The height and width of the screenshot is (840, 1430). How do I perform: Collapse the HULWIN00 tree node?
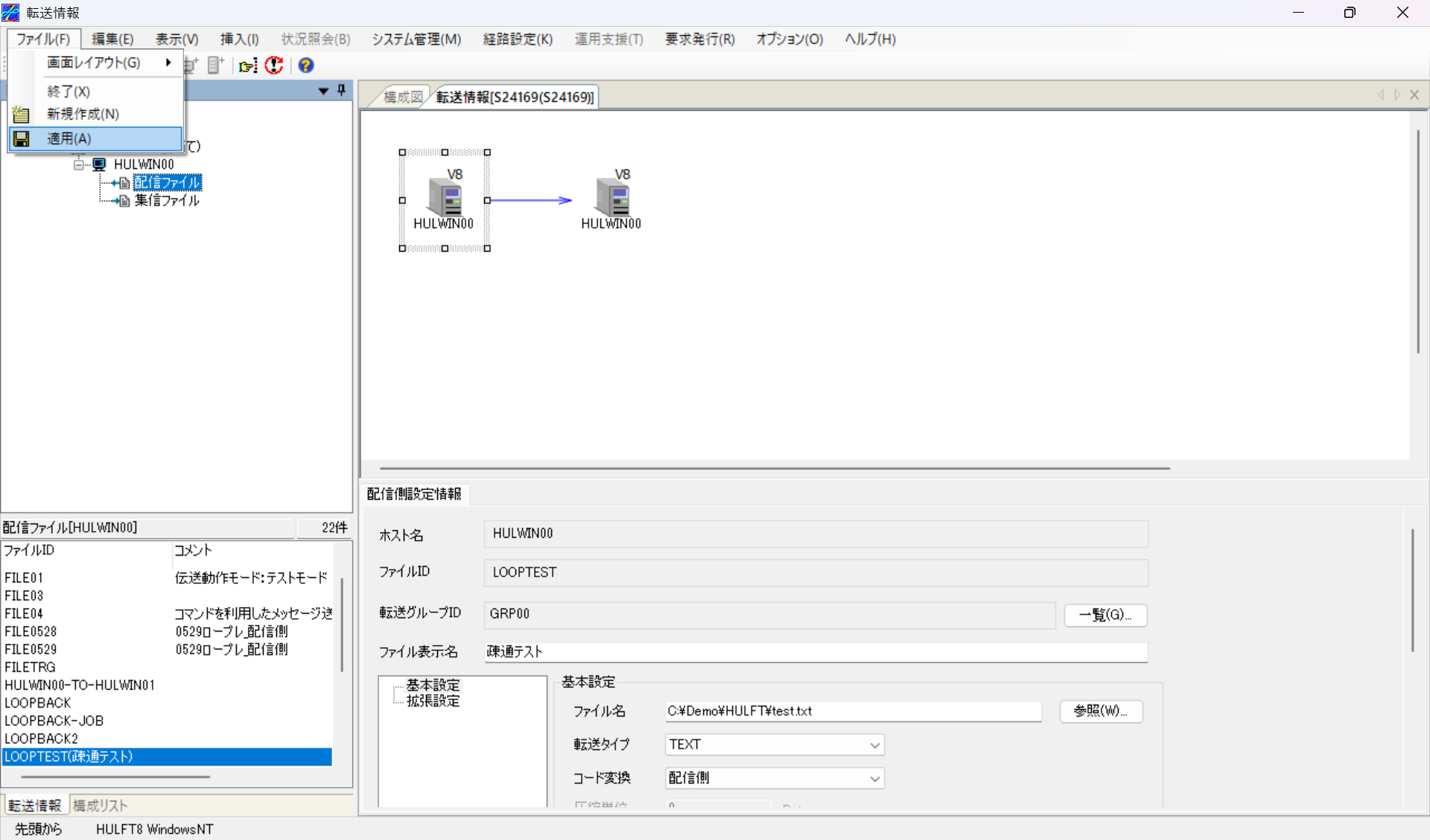[79, 165]
